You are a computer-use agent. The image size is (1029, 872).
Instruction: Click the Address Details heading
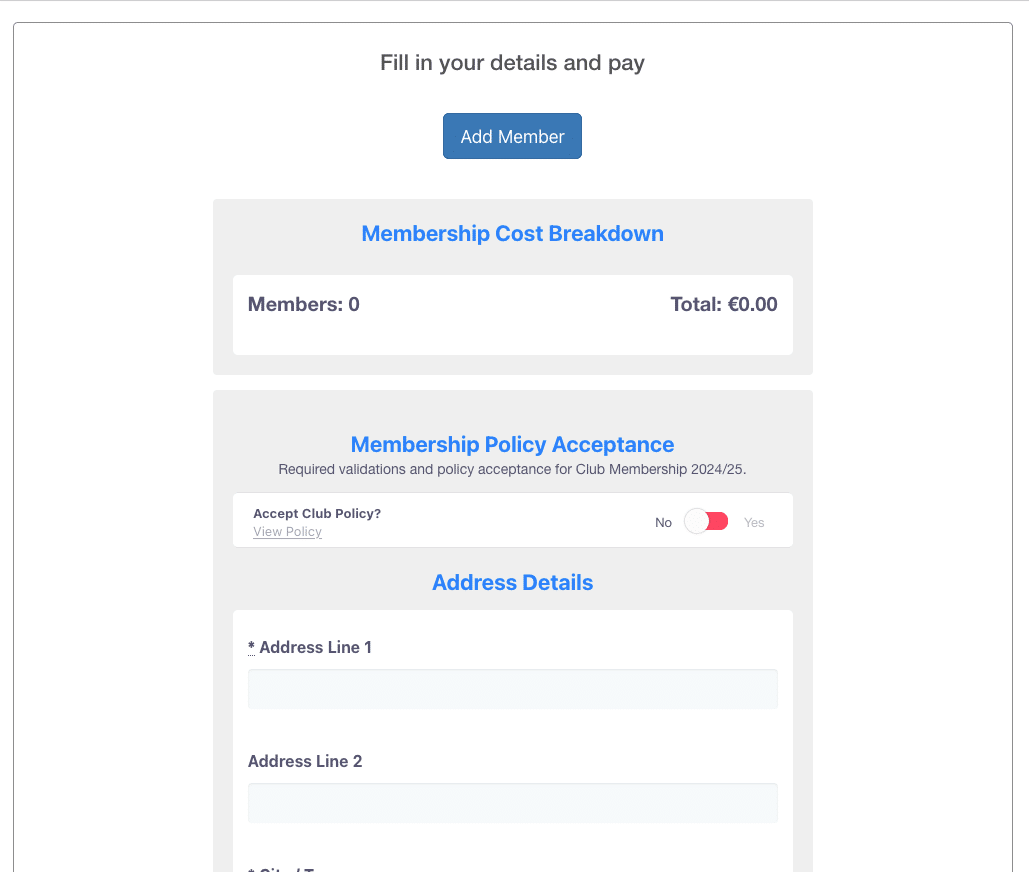[x=513, y=583]
